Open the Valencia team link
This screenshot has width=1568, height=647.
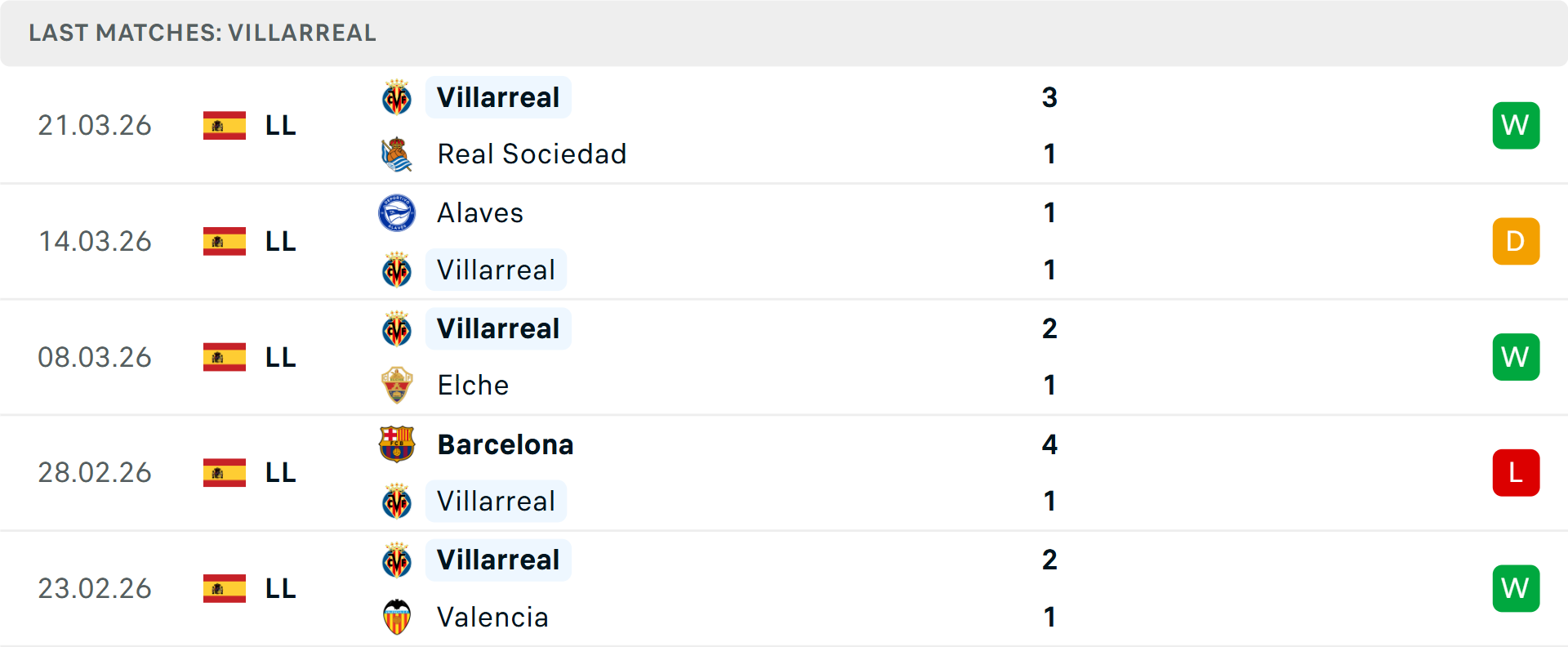492,618
